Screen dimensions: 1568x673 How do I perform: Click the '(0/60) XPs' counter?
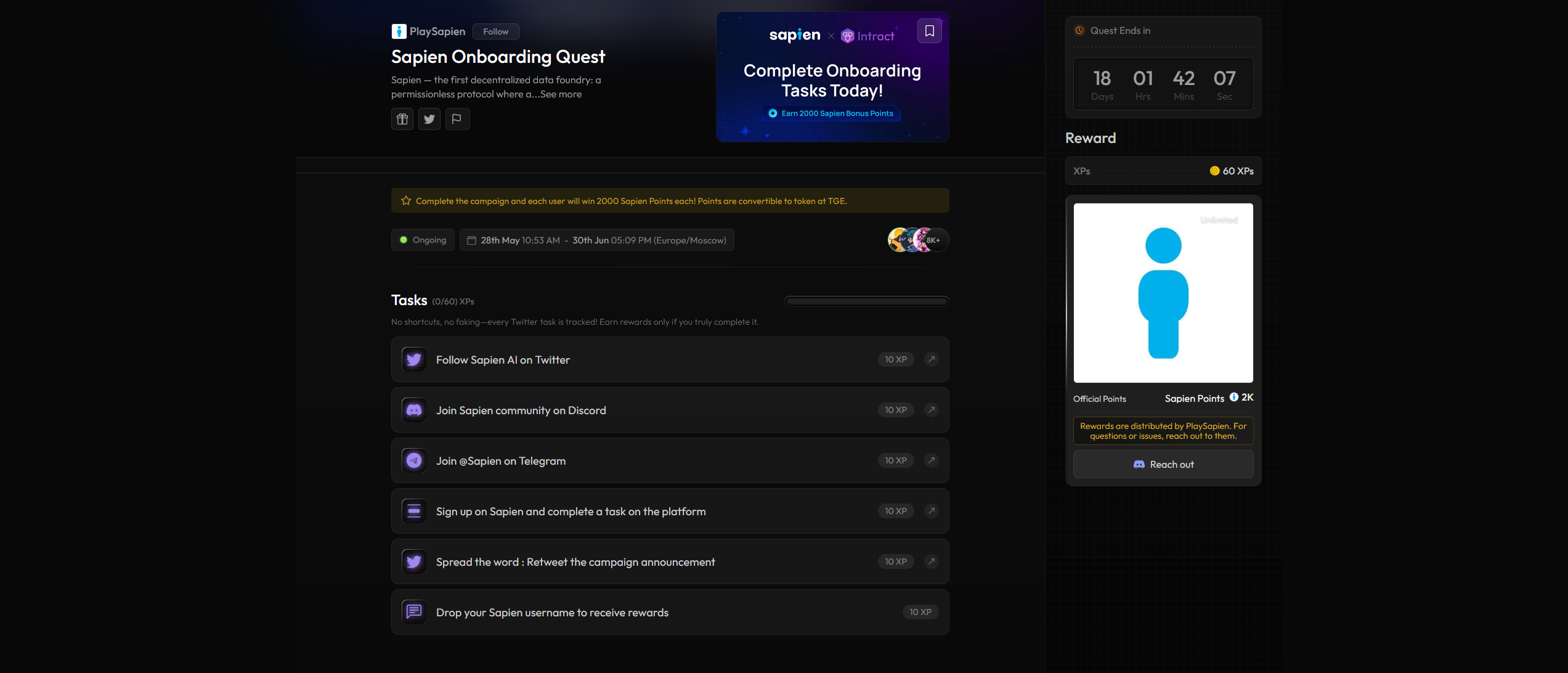click(453, 301)
